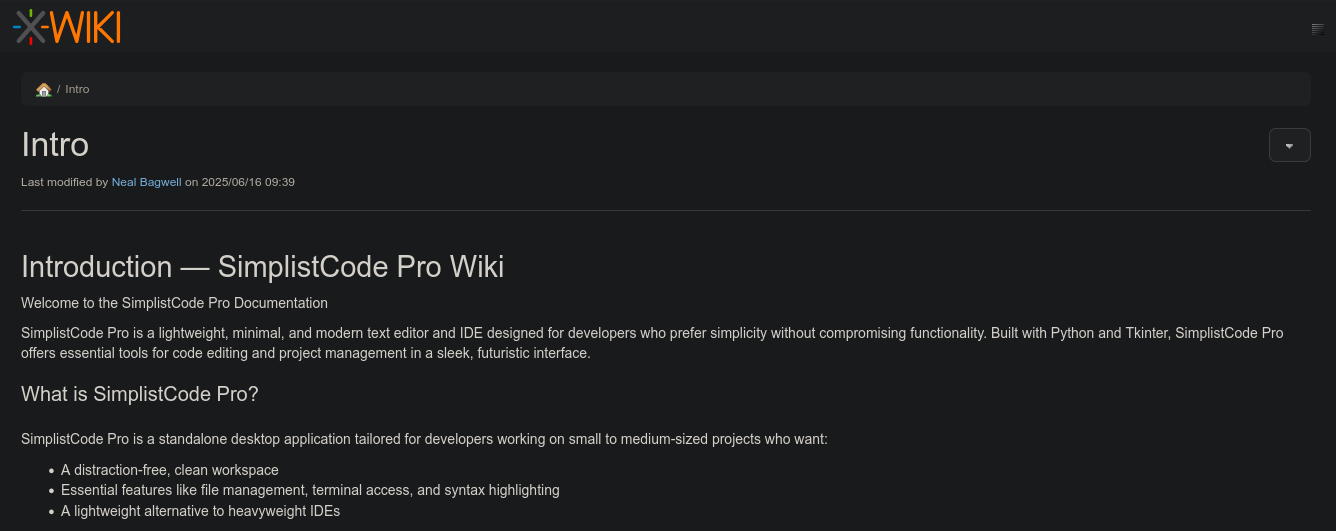Open the Intro breadcrumb item

(x=77, y=89)
